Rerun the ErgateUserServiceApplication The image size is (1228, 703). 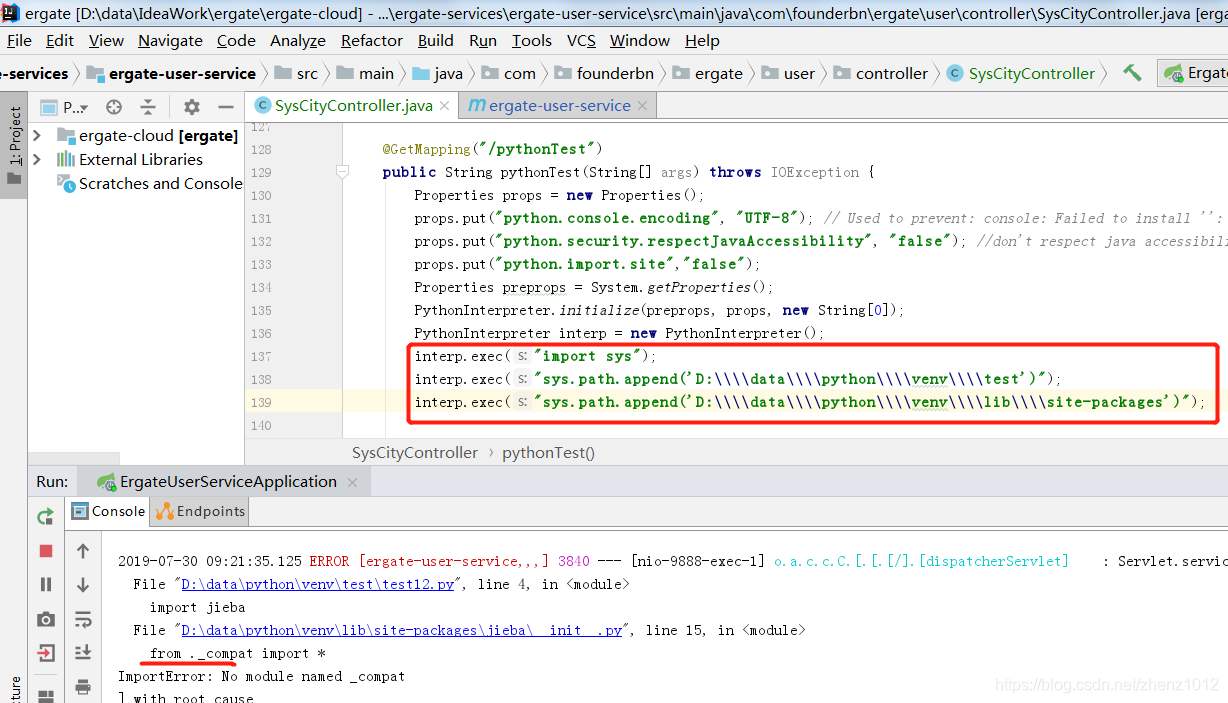coord(45,517)
